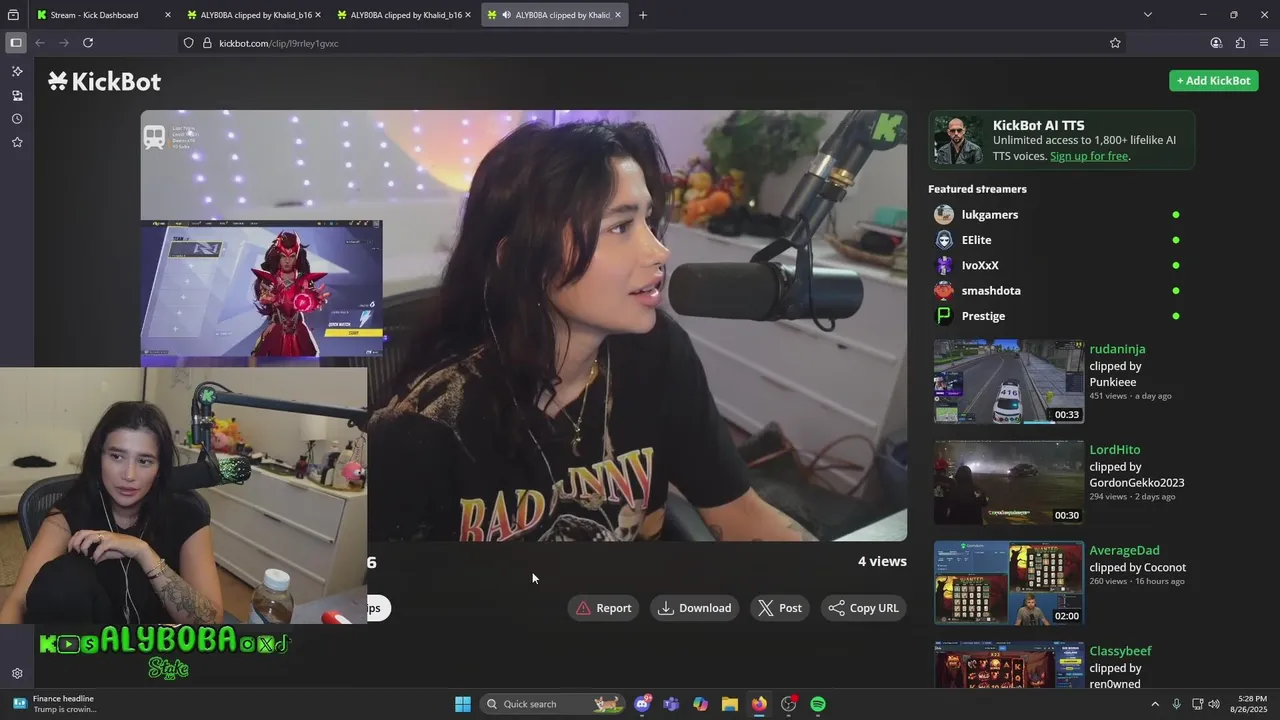Post the clip to X
Screen dimensions: 1280x720
(780, 608)
